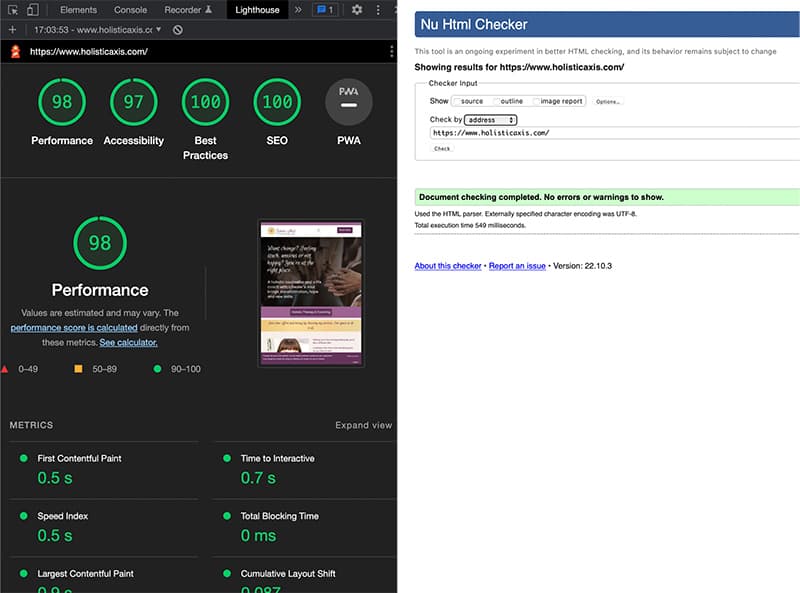This screenshot has width=800, height=593.
Task: Clear all Lighthouse reports icon
Action: point(178,30)
